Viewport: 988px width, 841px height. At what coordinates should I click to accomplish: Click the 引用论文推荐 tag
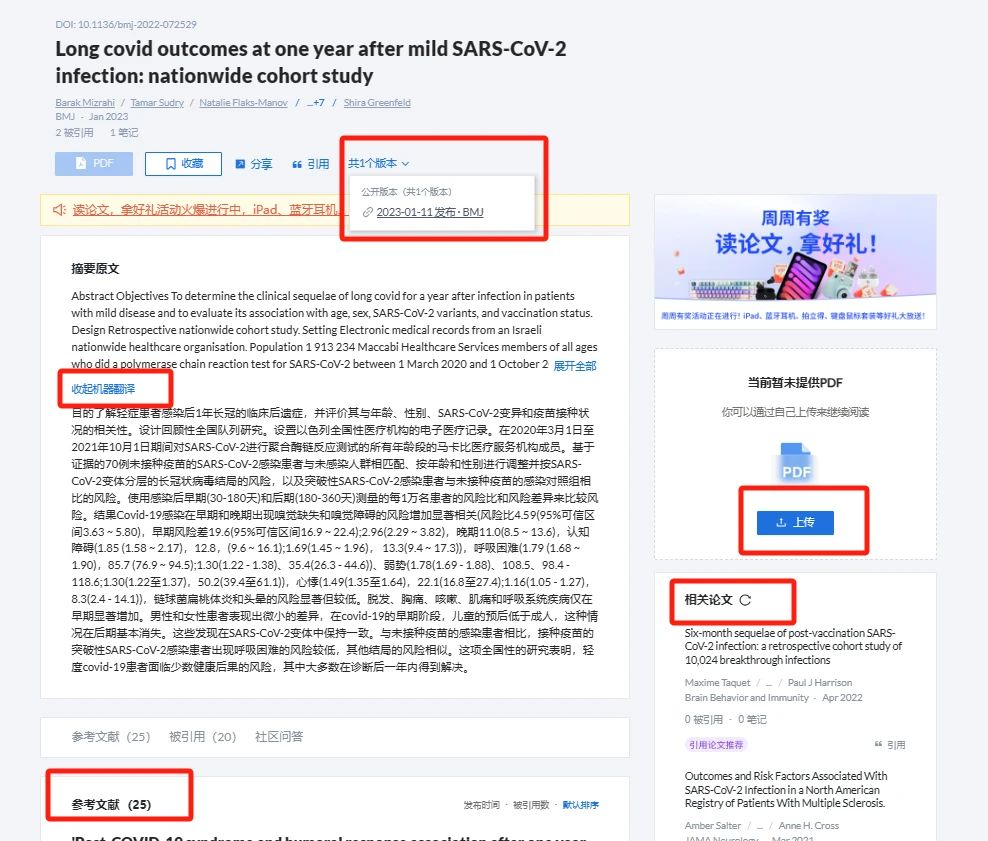click(716, 745)
